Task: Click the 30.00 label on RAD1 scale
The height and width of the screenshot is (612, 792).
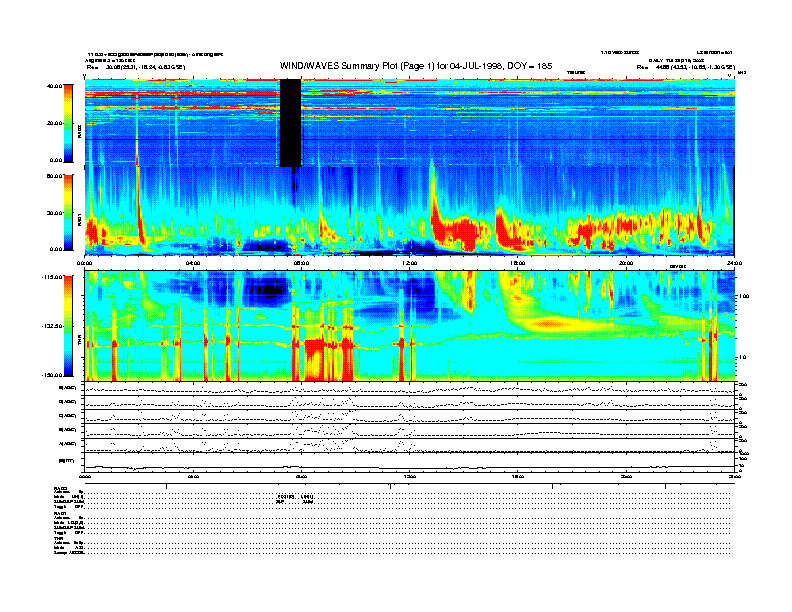Action: pyautogui.click(x=54, y=213)
